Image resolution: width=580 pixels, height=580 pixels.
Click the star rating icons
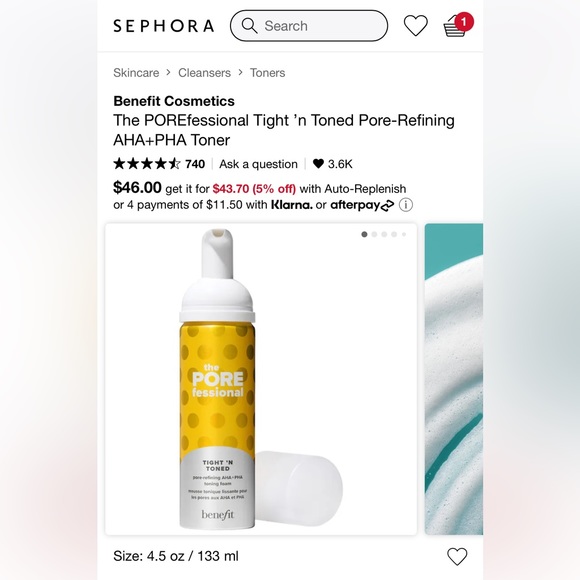[x=146, y=163]
